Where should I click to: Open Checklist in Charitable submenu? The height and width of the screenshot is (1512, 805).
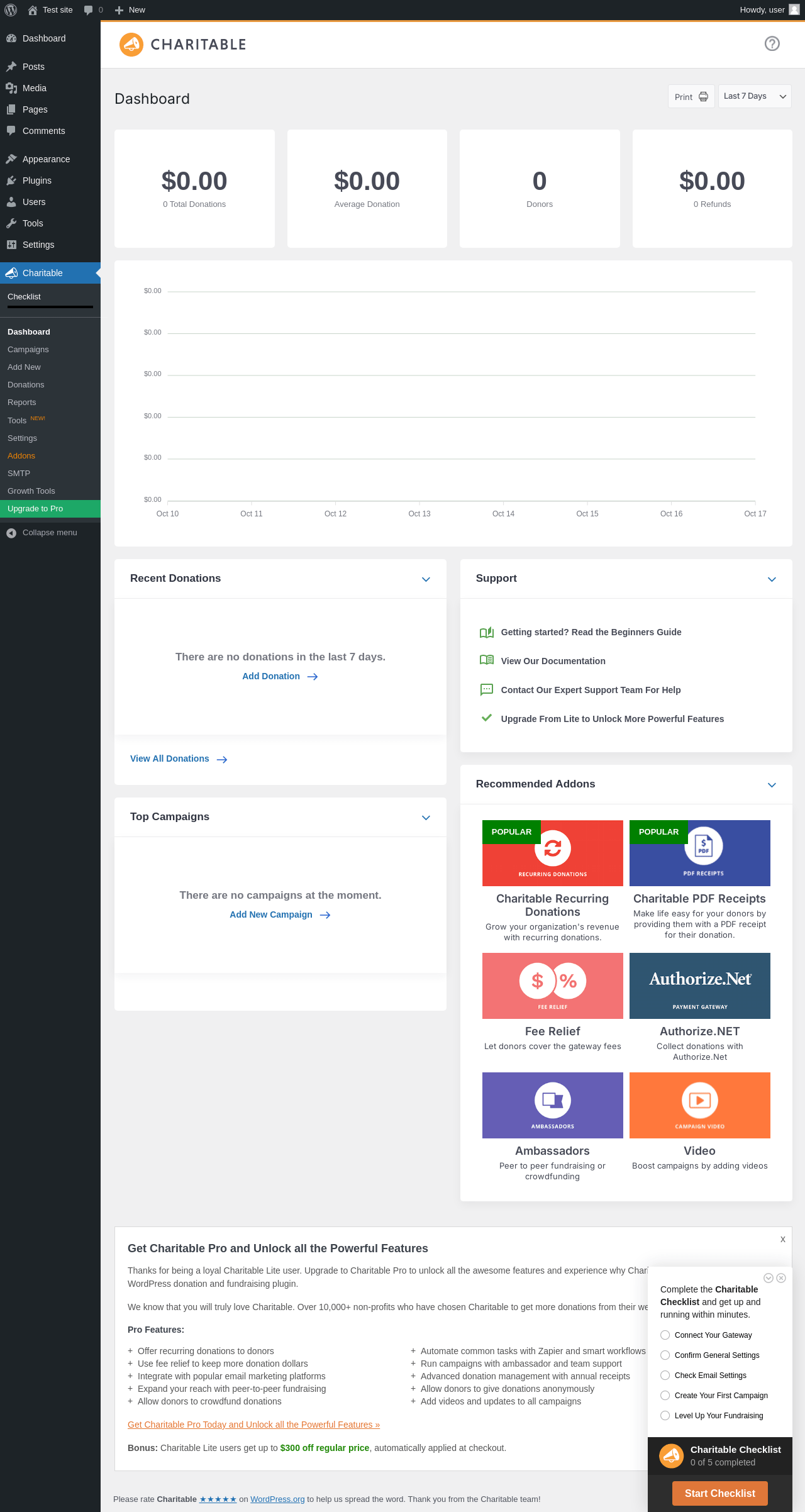click(24, 297)
